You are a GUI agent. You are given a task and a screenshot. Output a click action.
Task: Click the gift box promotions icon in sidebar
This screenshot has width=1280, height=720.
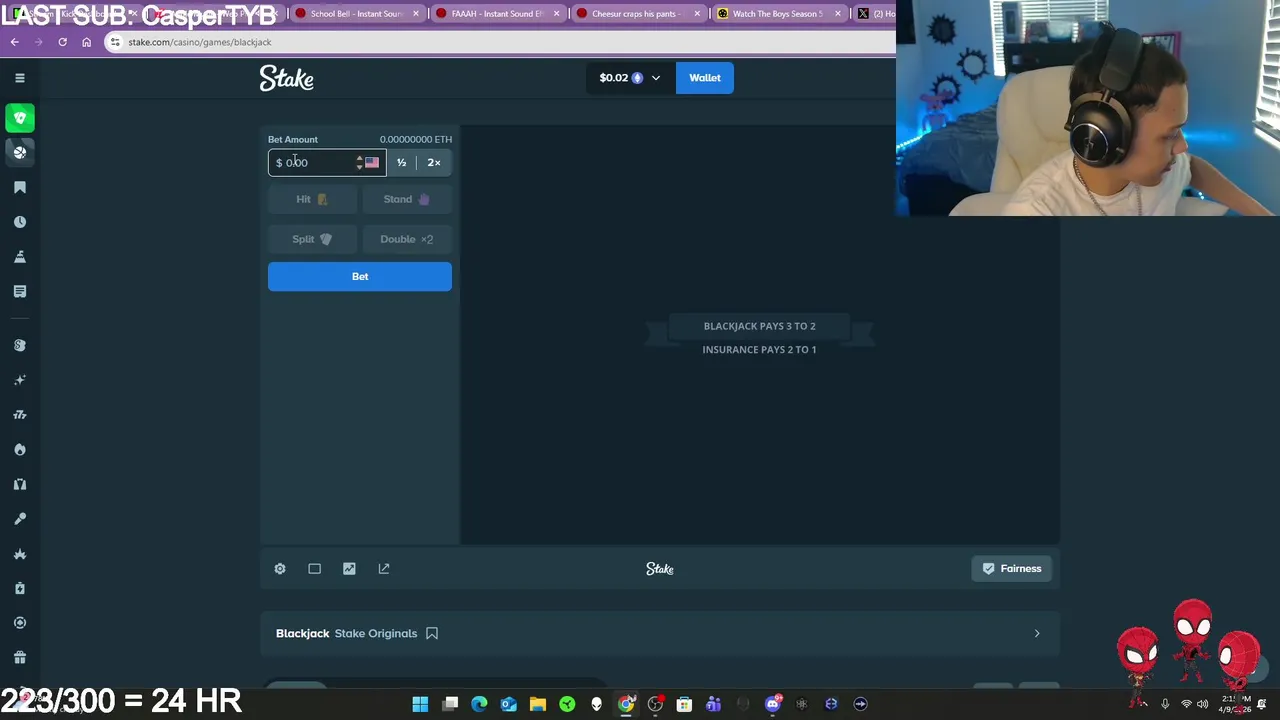click(20, 657)
